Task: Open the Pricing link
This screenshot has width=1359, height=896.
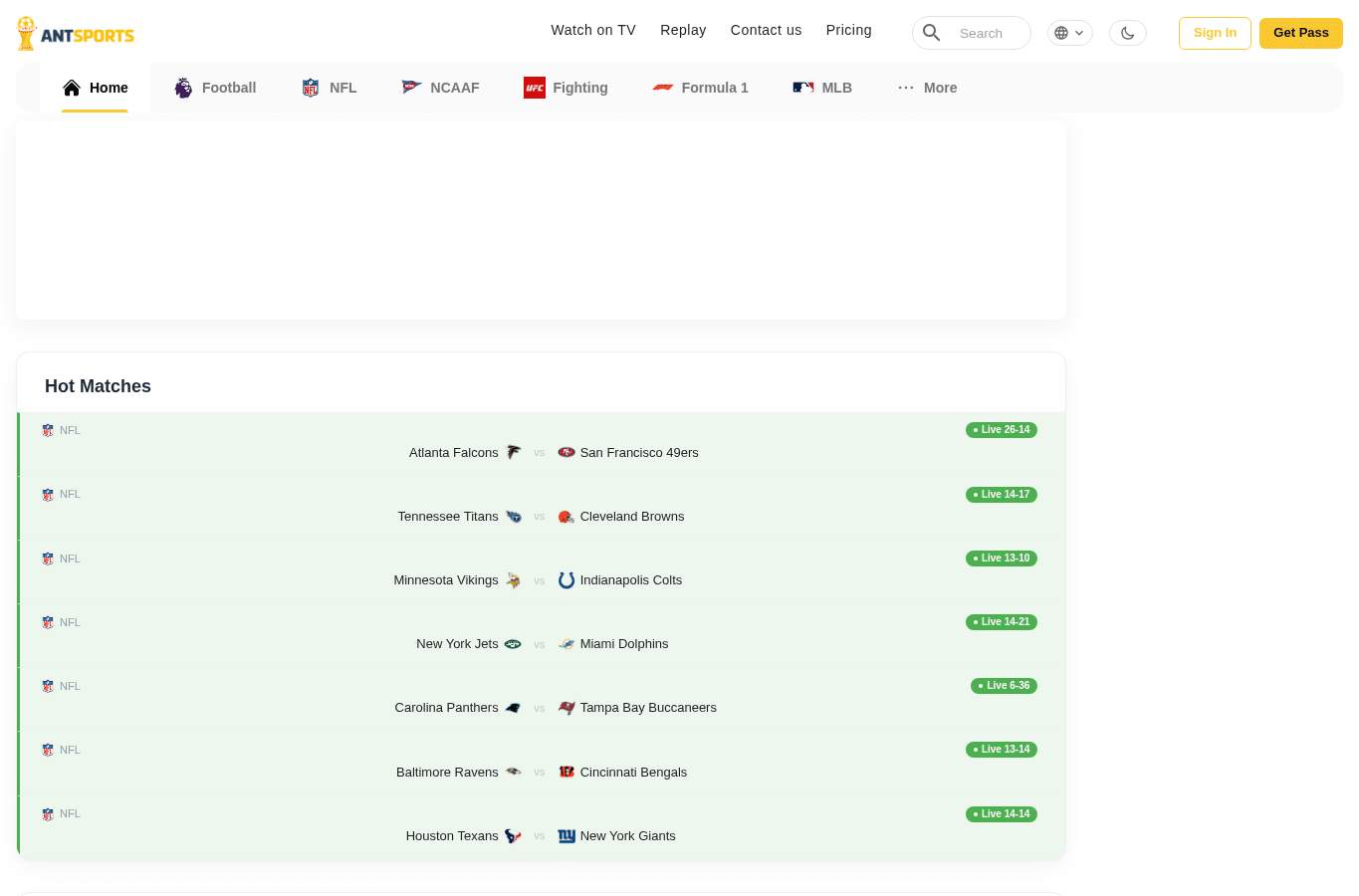Action: 848,30
